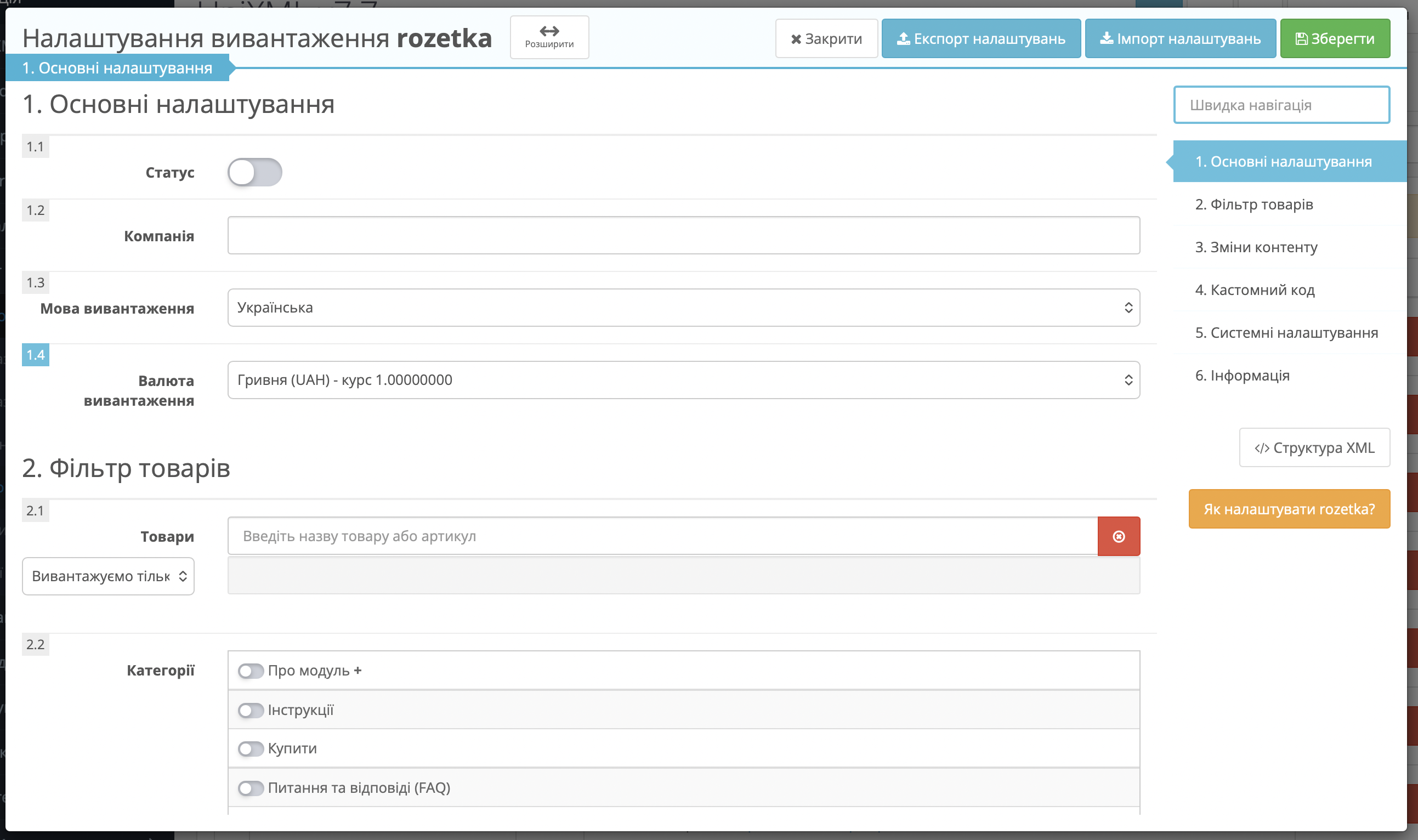Close dialog with Закрити button
This screenshot has height=840, width=1418.
click(x=826, y=38)
